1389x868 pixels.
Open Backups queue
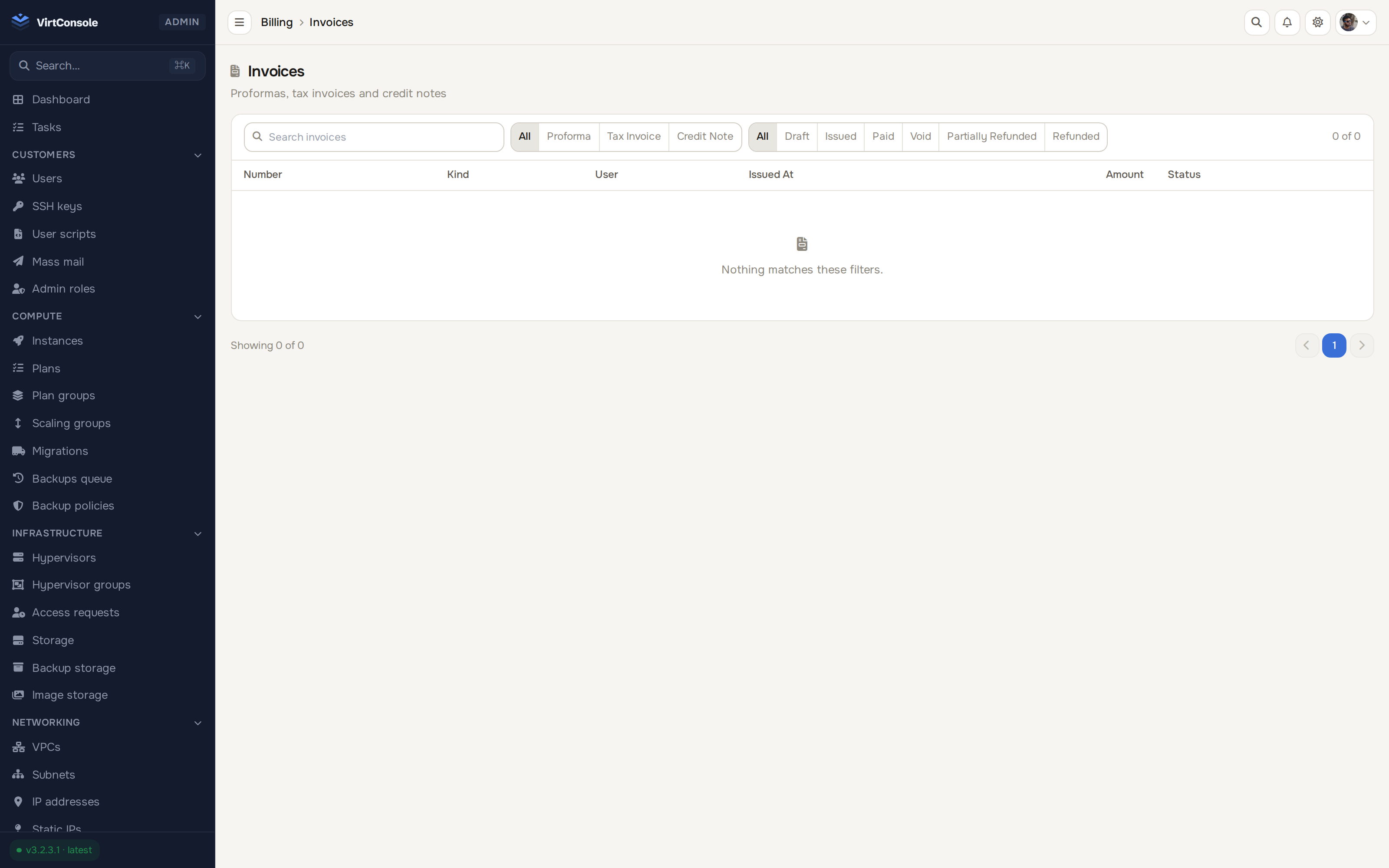click(107, 478)
